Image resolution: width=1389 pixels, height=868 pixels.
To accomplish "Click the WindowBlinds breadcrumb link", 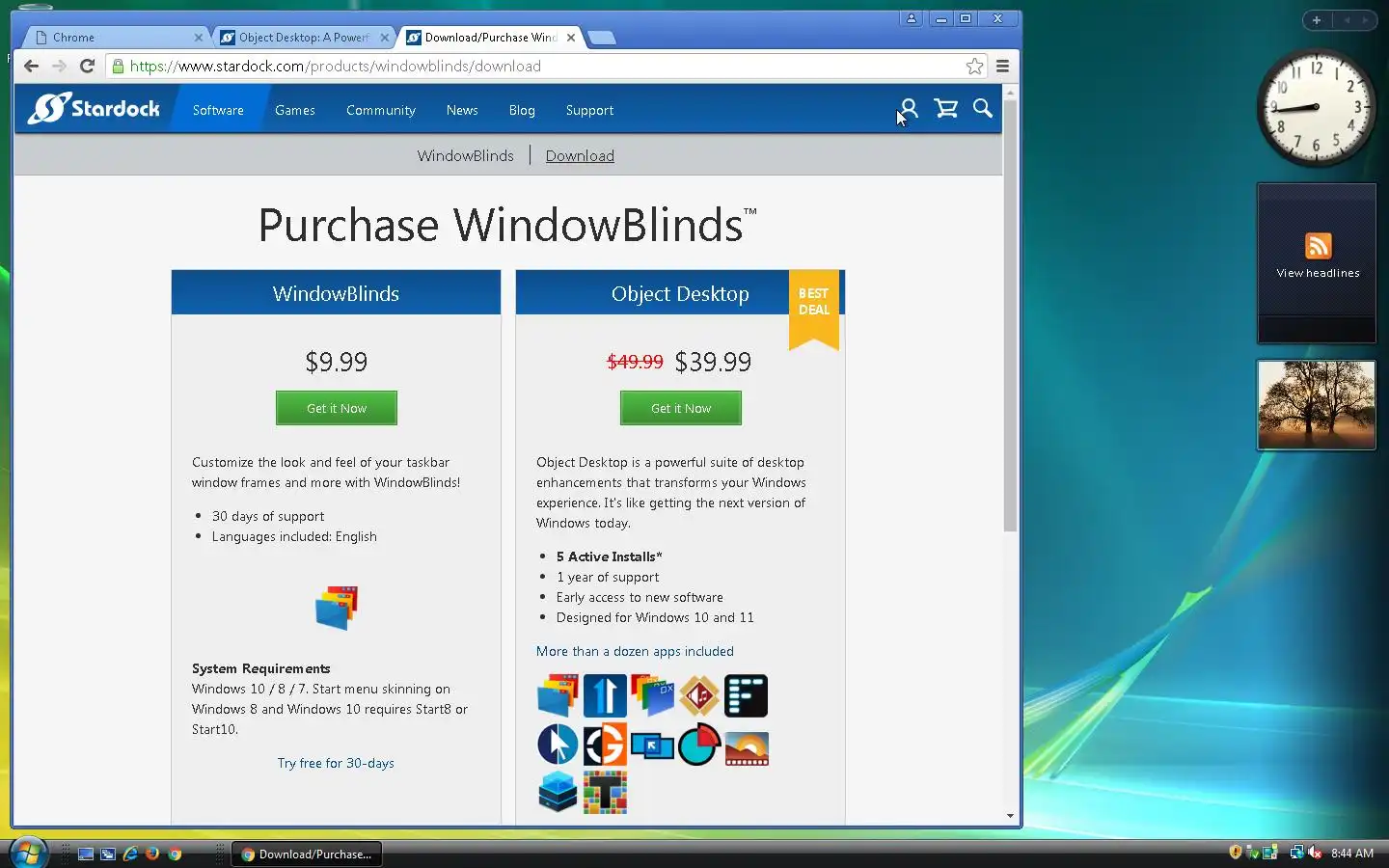I will 465,155.
